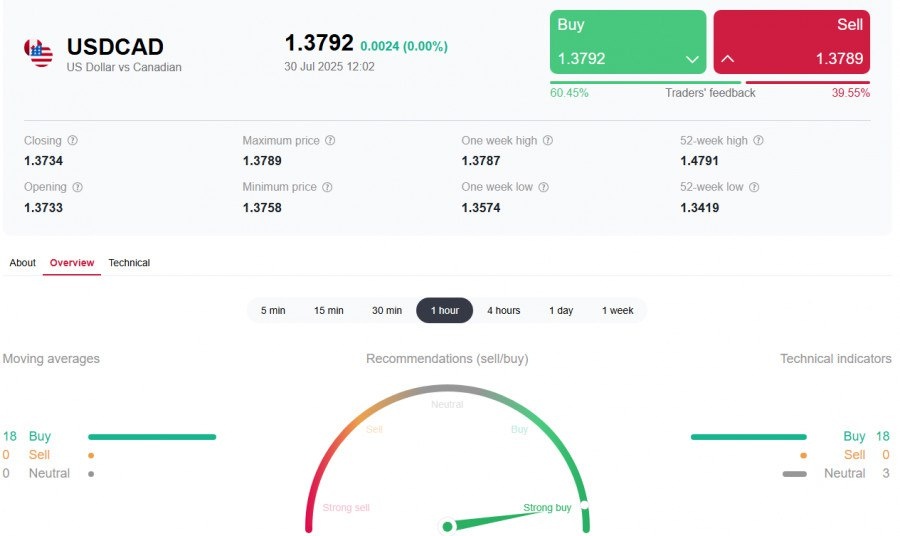The image size is (900, 536).
Task: Click the change value 0.0024 (0.00%)
Action: [404, 46]
